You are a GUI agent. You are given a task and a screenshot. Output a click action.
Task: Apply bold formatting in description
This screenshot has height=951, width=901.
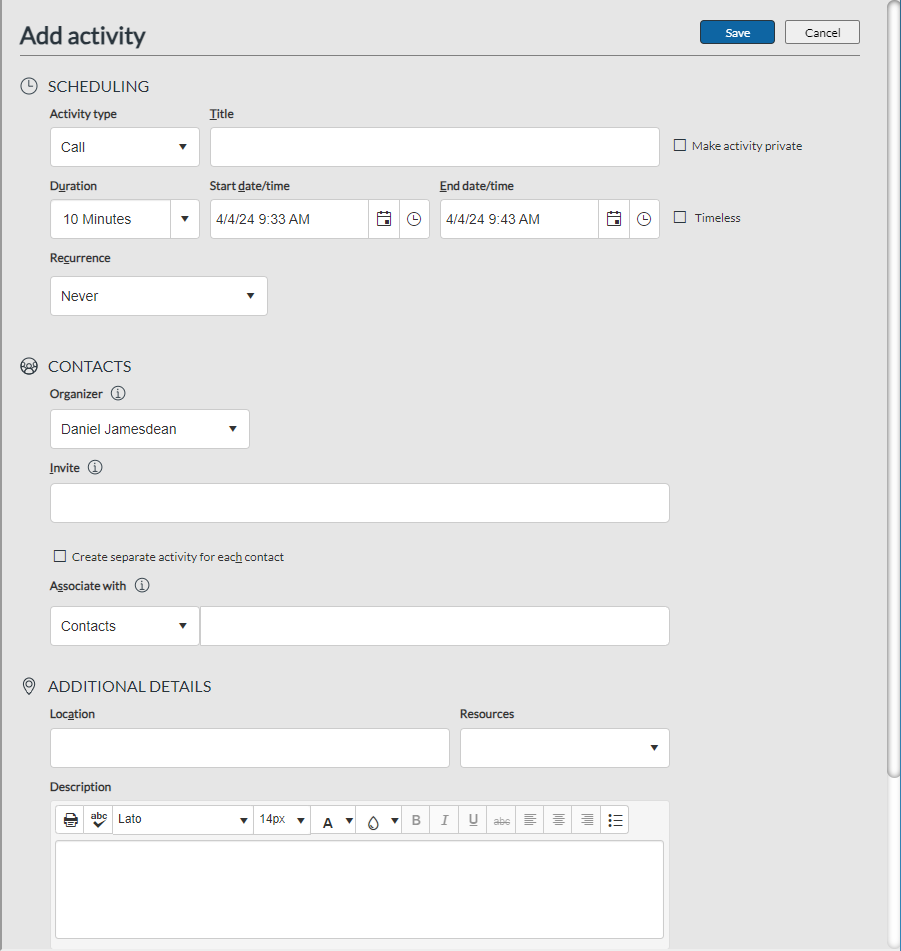416,820
